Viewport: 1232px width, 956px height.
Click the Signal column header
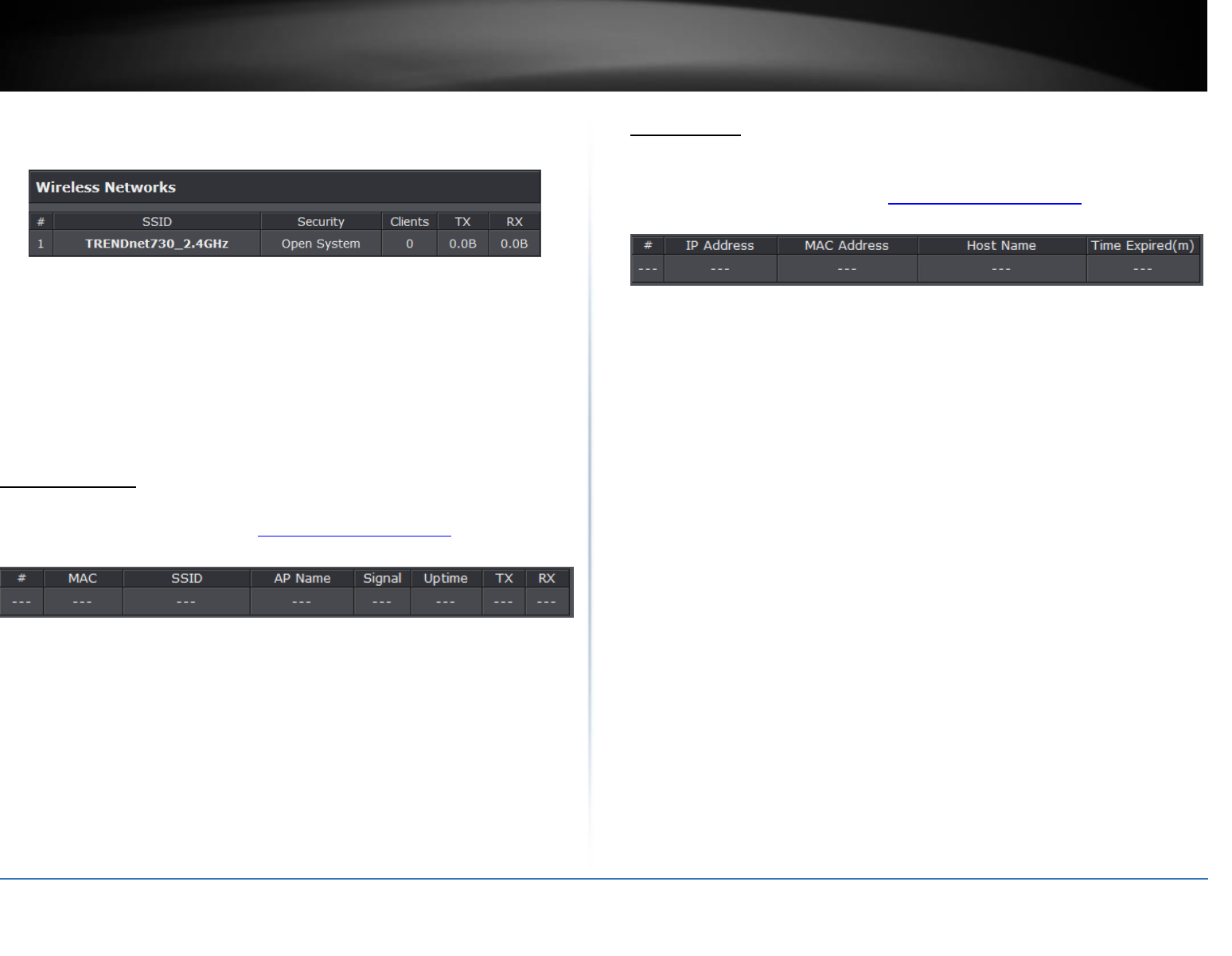[x=382, y=578]
